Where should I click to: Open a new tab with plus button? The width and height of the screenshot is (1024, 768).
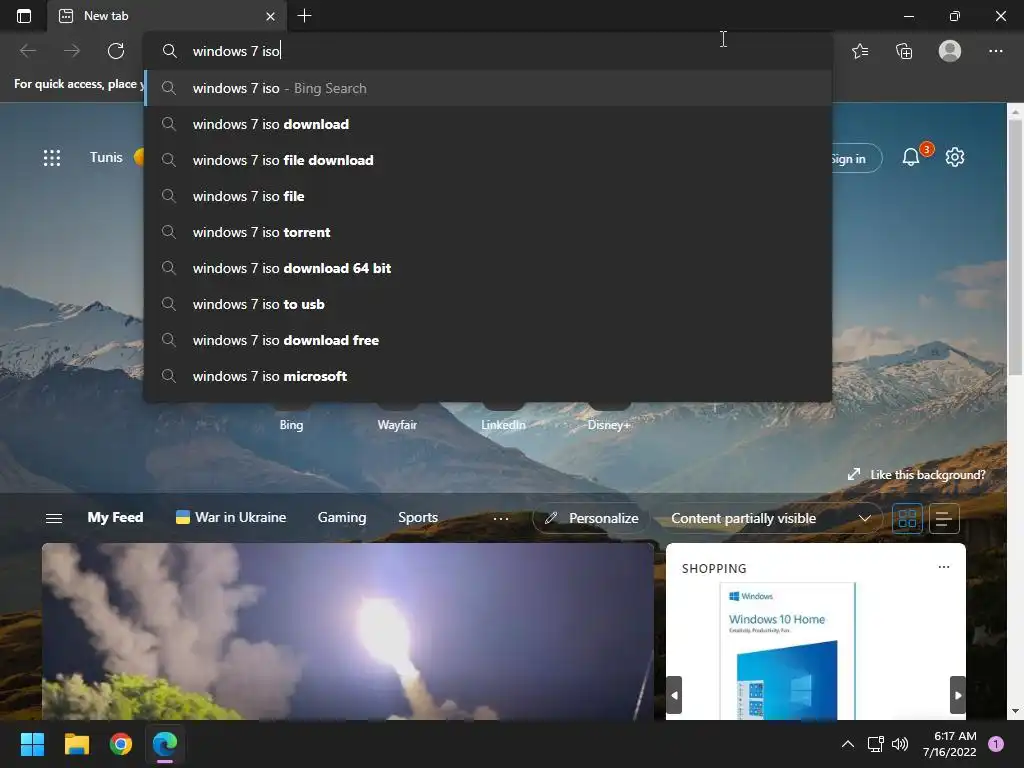(304, 16)
